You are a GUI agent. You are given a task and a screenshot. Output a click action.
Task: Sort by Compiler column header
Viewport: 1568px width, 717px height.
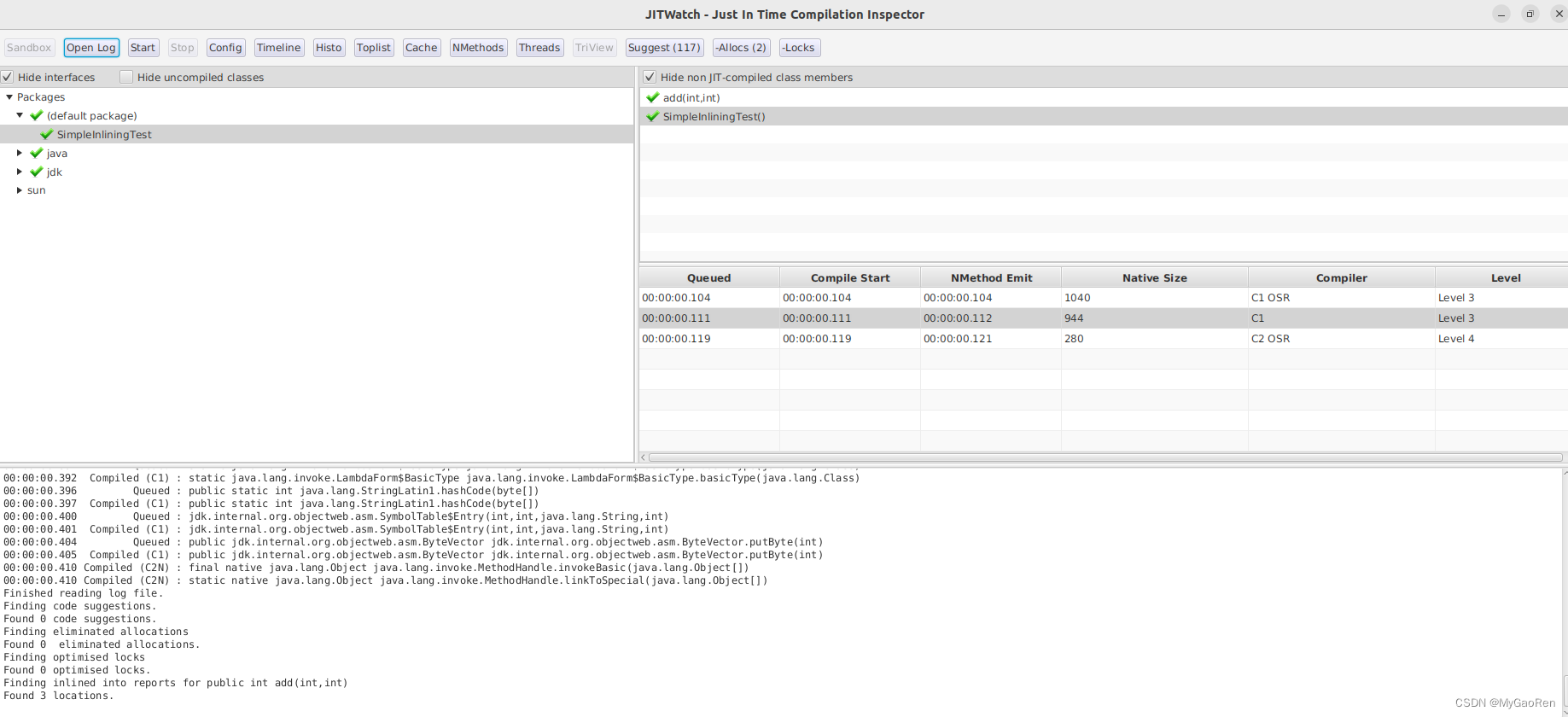1342,277
